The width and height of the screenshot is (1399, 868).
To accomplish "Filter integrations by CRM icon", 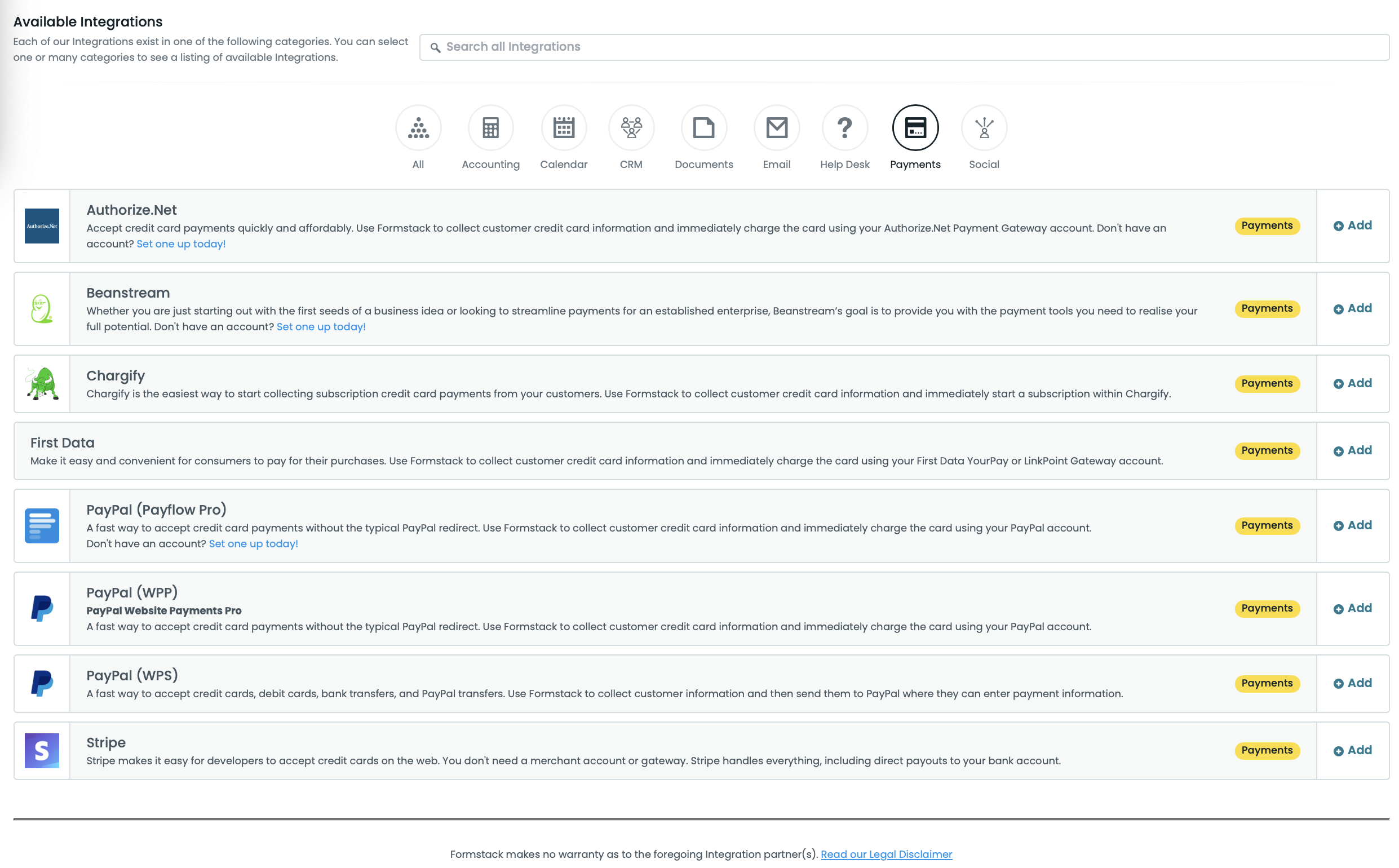I will point(631,127).
